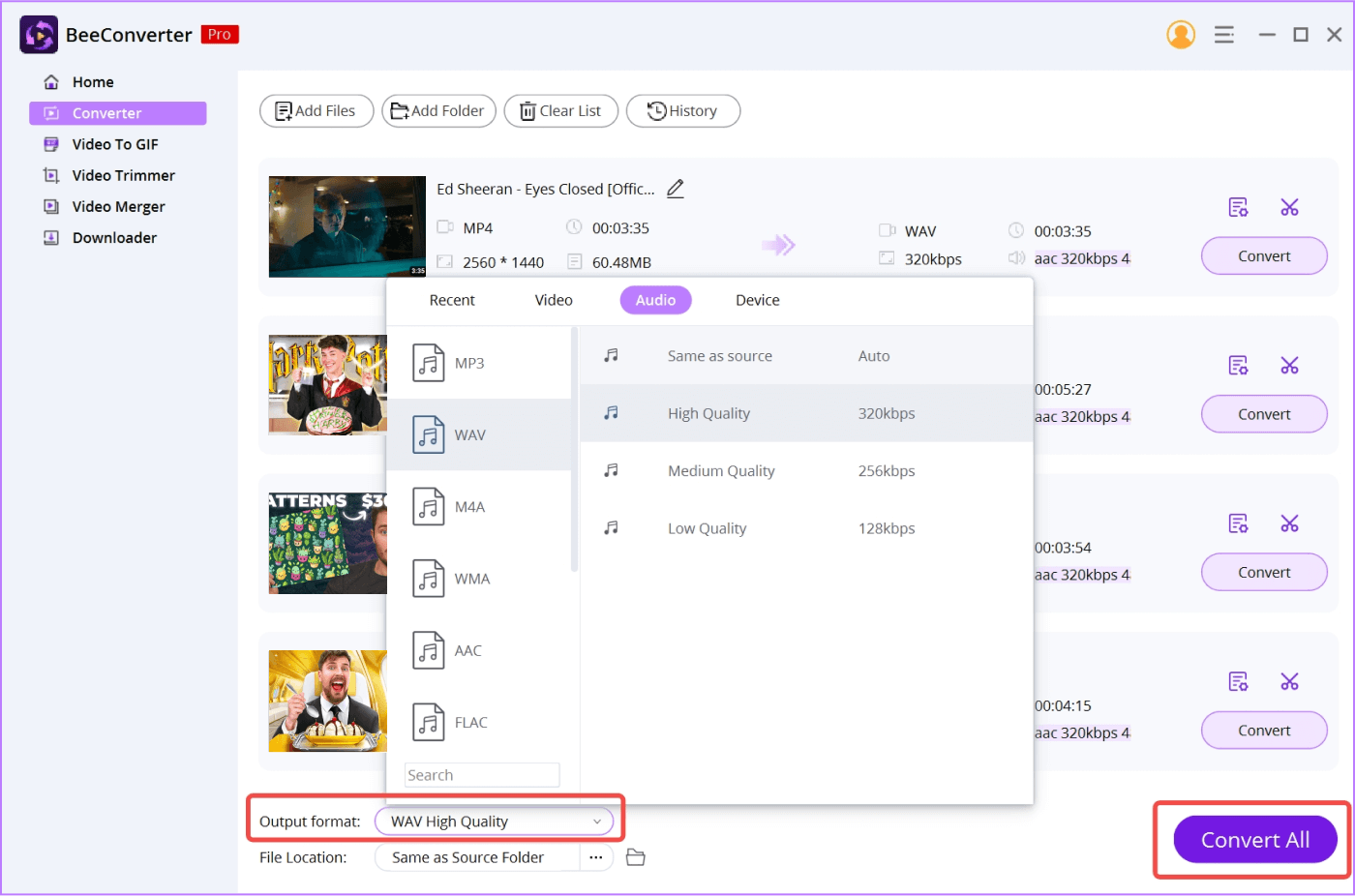This screenshot has height=896, width=1355.
Task: Click the banana split video thumbnail
Action: point(328,702)
